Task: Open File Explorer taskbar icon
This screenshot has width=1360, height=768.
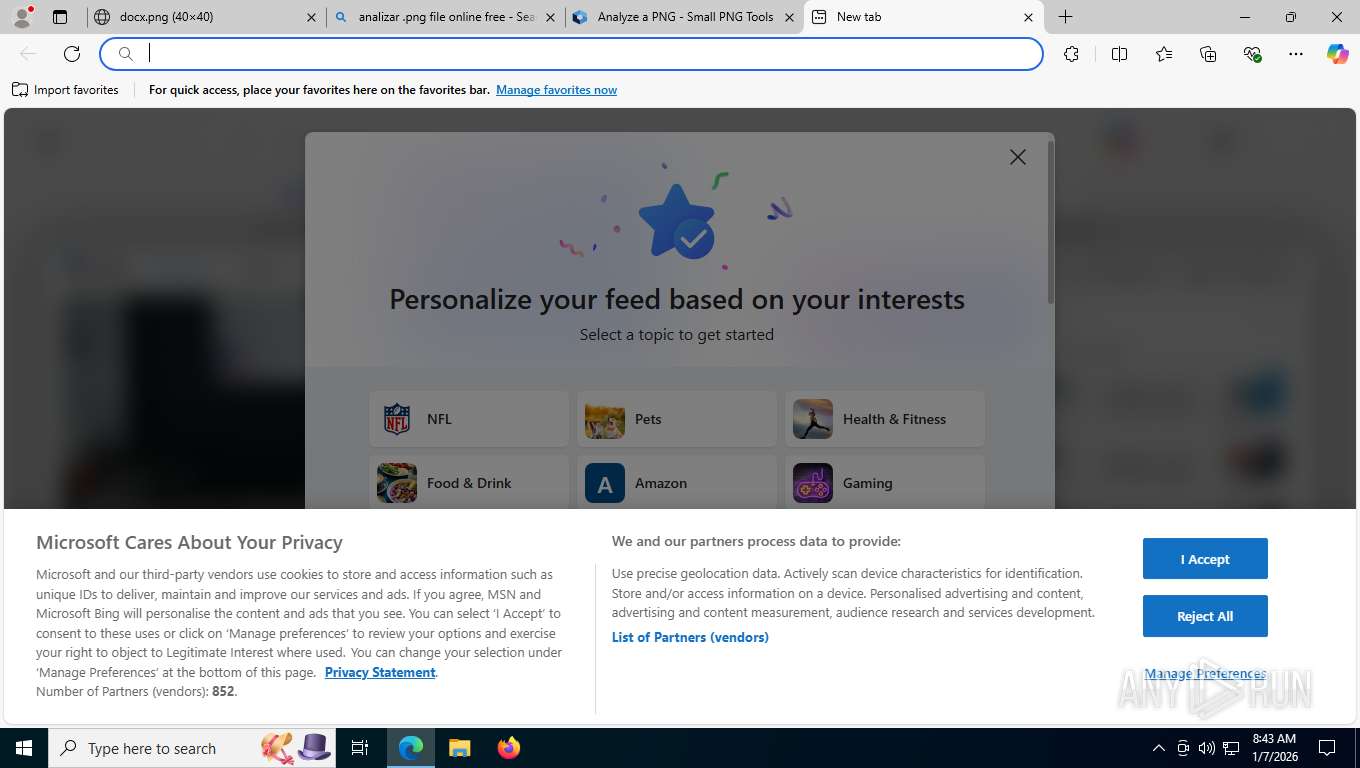Action: [459, 748]
